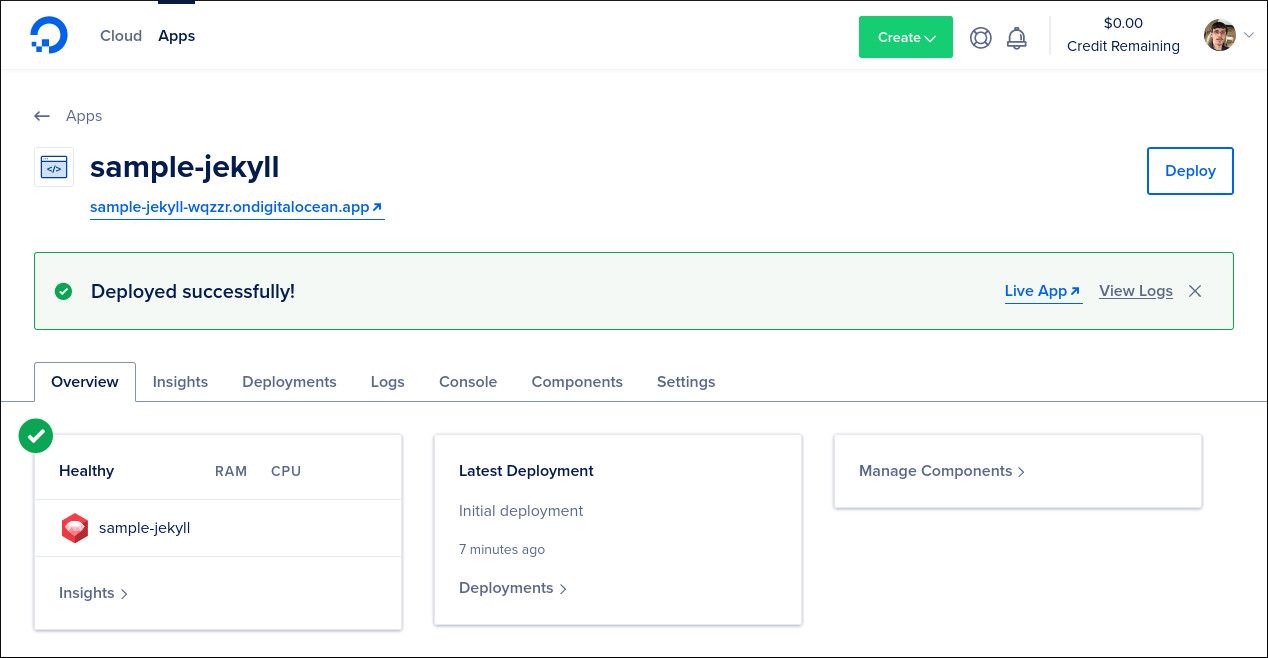Click the DigitalOcean logo
1268x658 pixels.
[x=49, y=35]
